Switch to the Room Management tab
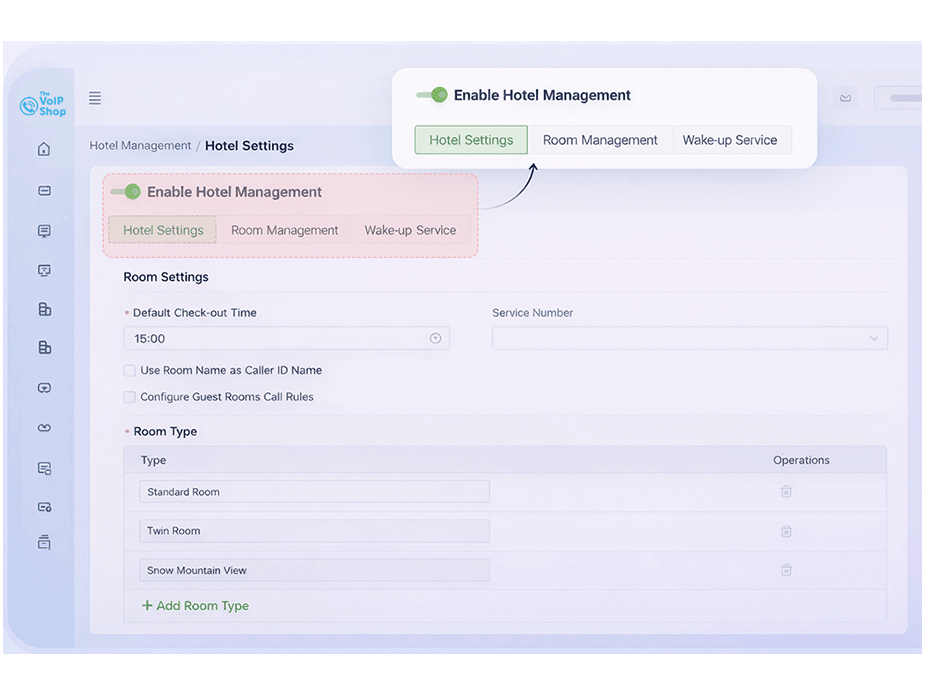Viewport: 925px width, 695px height. (x=284, y=230)
